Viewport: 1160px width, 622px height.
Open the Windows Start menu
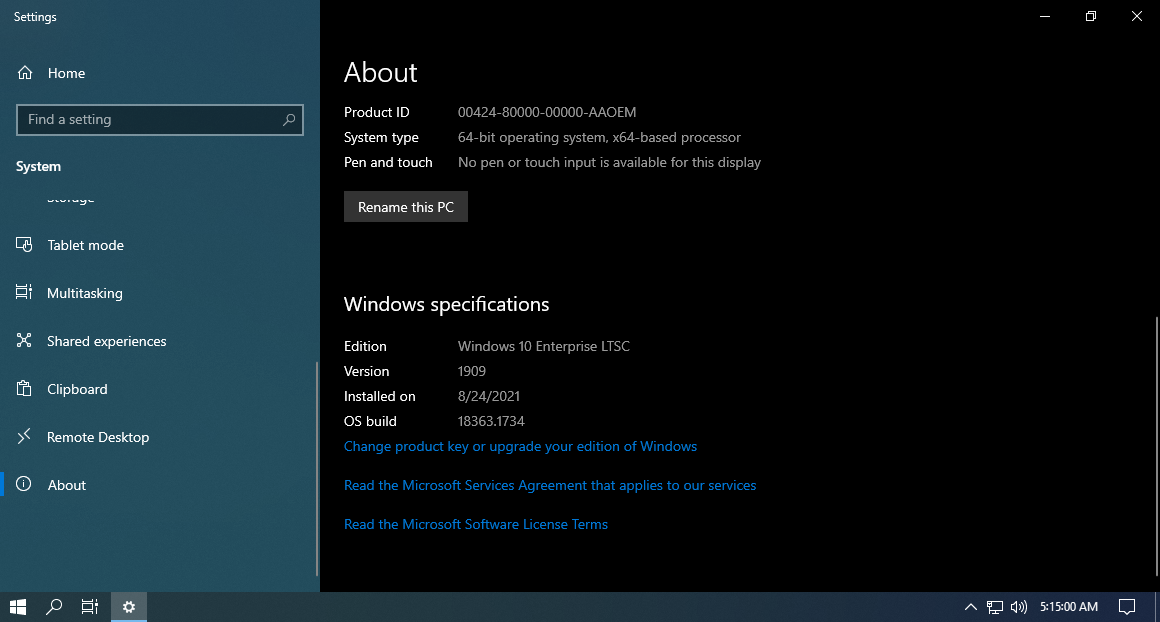click(x=18, y=607)
